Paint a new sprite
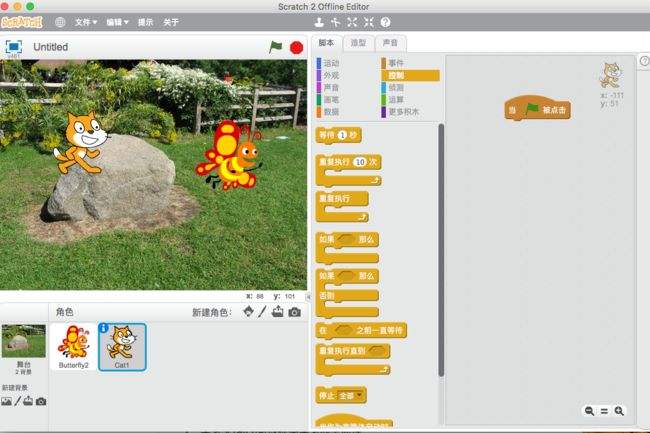This screenshot has height=433, width=650. 262,312
